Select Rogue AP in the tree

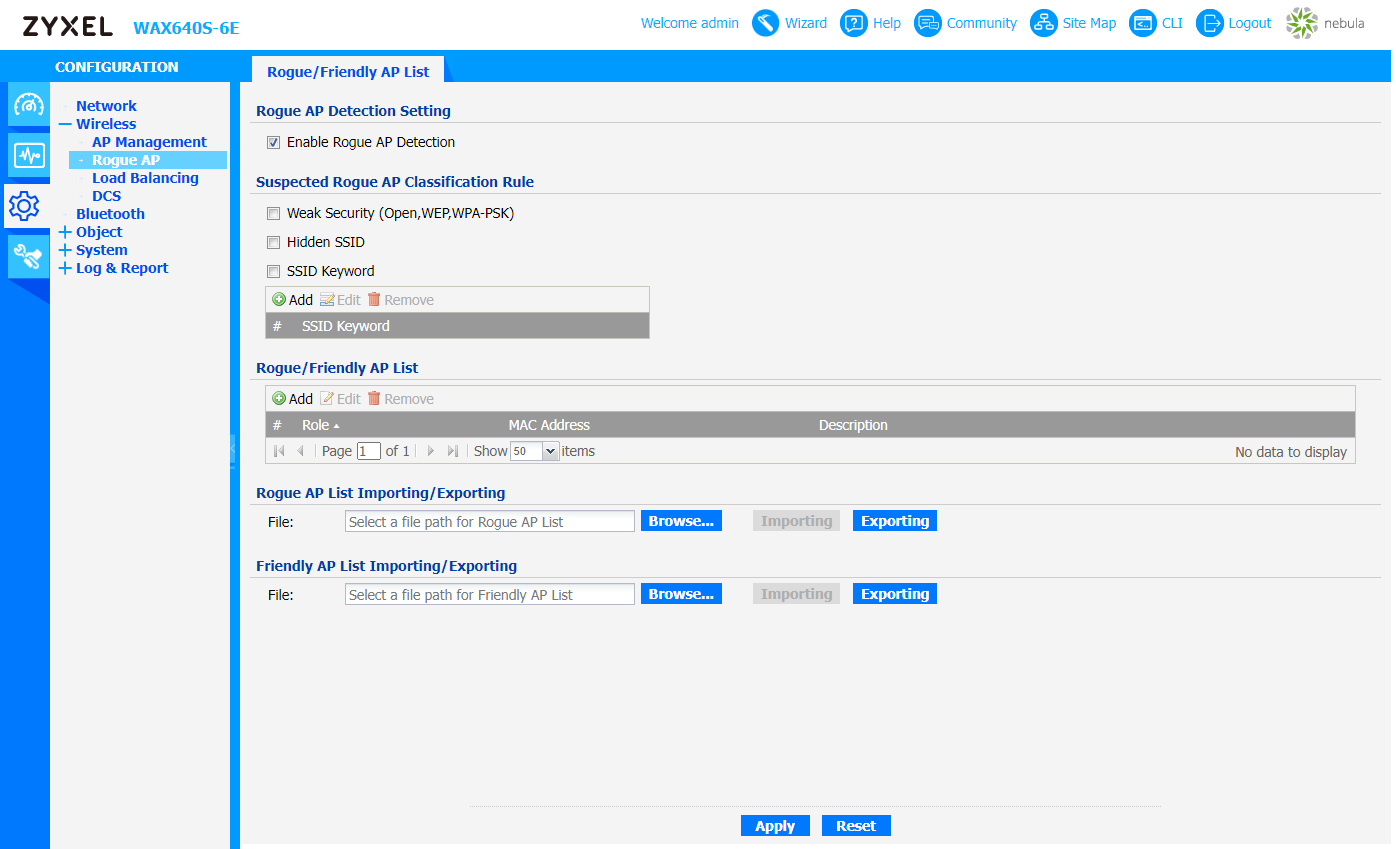126,160
